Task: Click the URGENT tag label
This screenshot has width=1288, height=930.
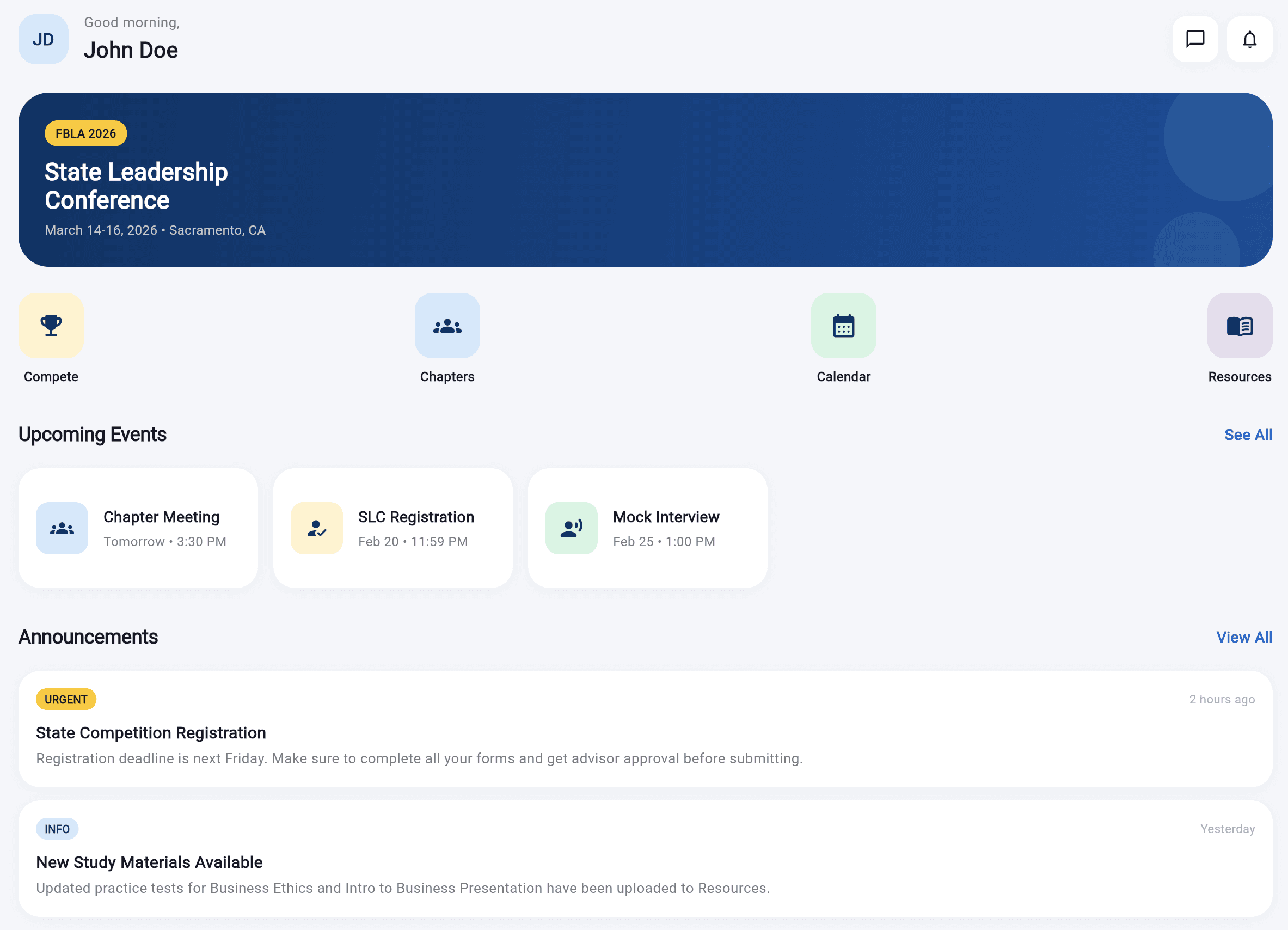Action: (66, 699)
